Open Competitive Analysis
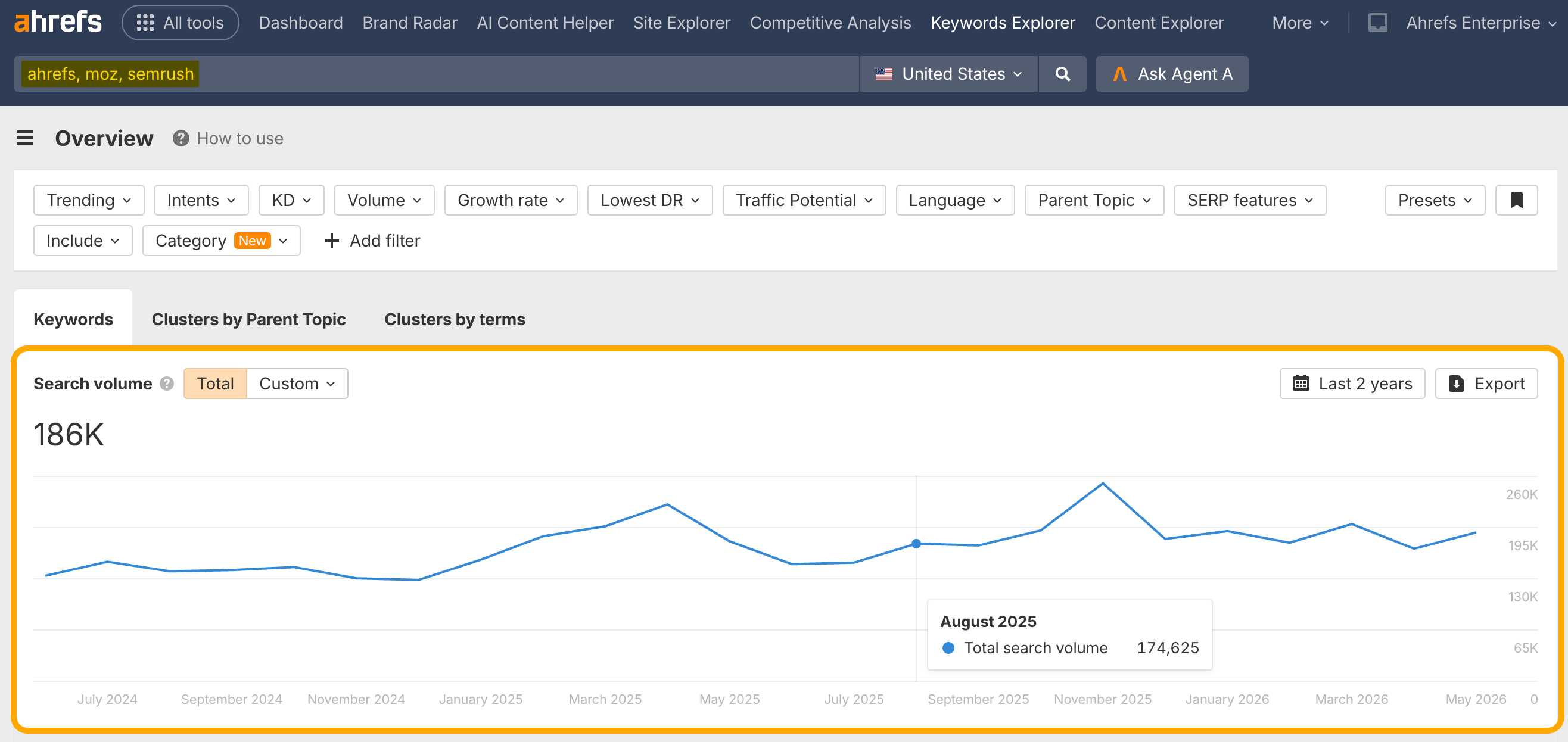1568x742 pixels. click(830, 23)
